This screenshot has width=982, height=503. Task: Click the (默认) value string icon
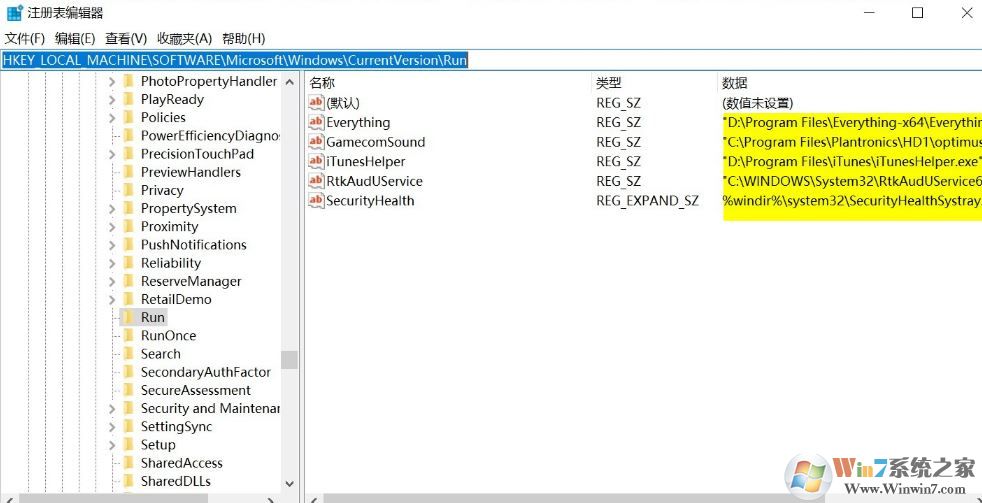pyautogui.click(x=316, y=102)
